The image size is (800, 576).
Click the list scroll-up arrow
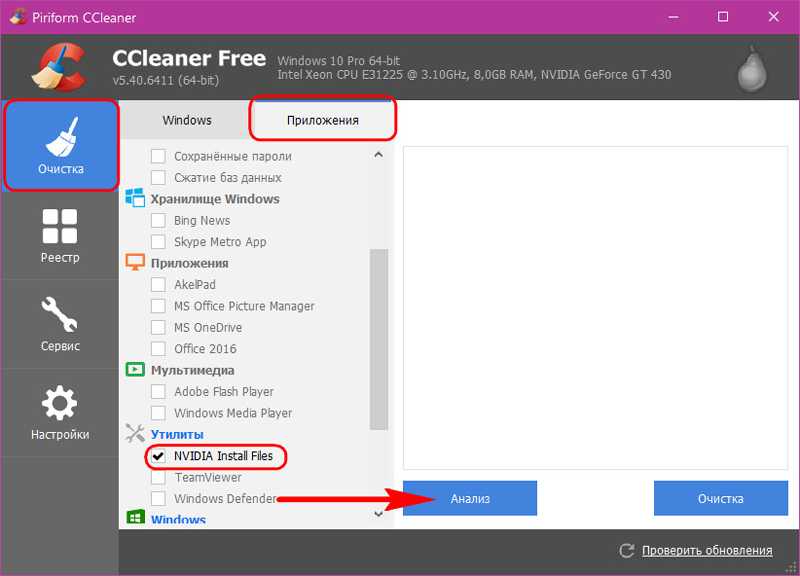click(379, 155)
